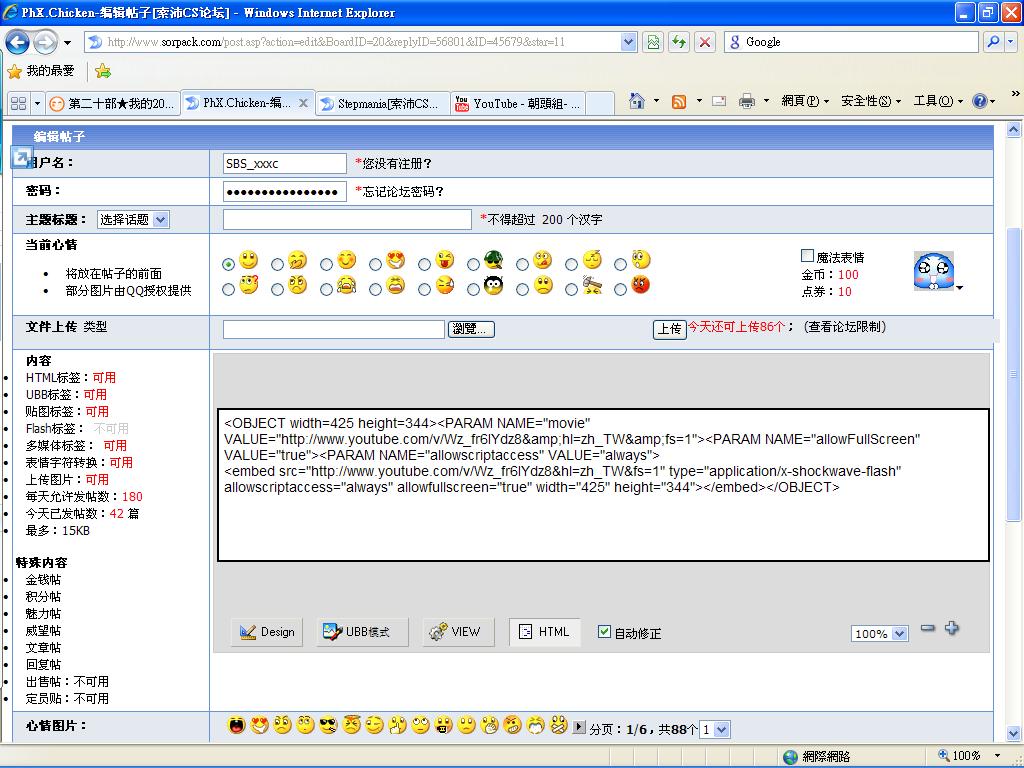Image resolution: width=1024 pixels, height=768 pixels.
Task: Click the add to favorites star icon
Action: (102, 71)
